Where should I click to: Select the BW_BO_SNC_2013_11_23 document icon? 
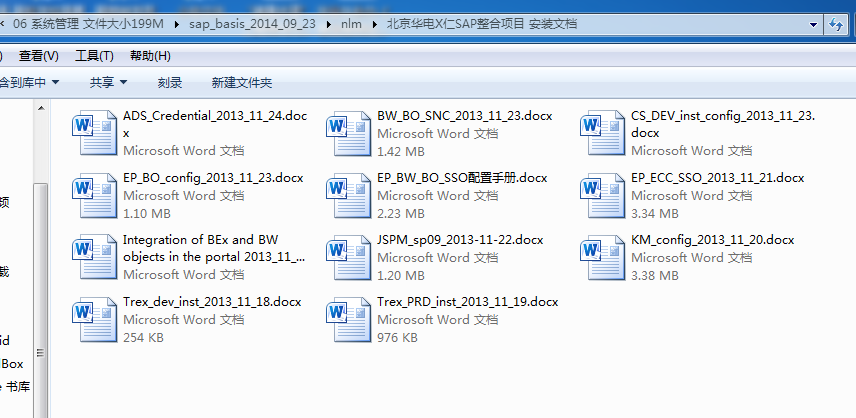pyautogui.click(x=348, y=133)
